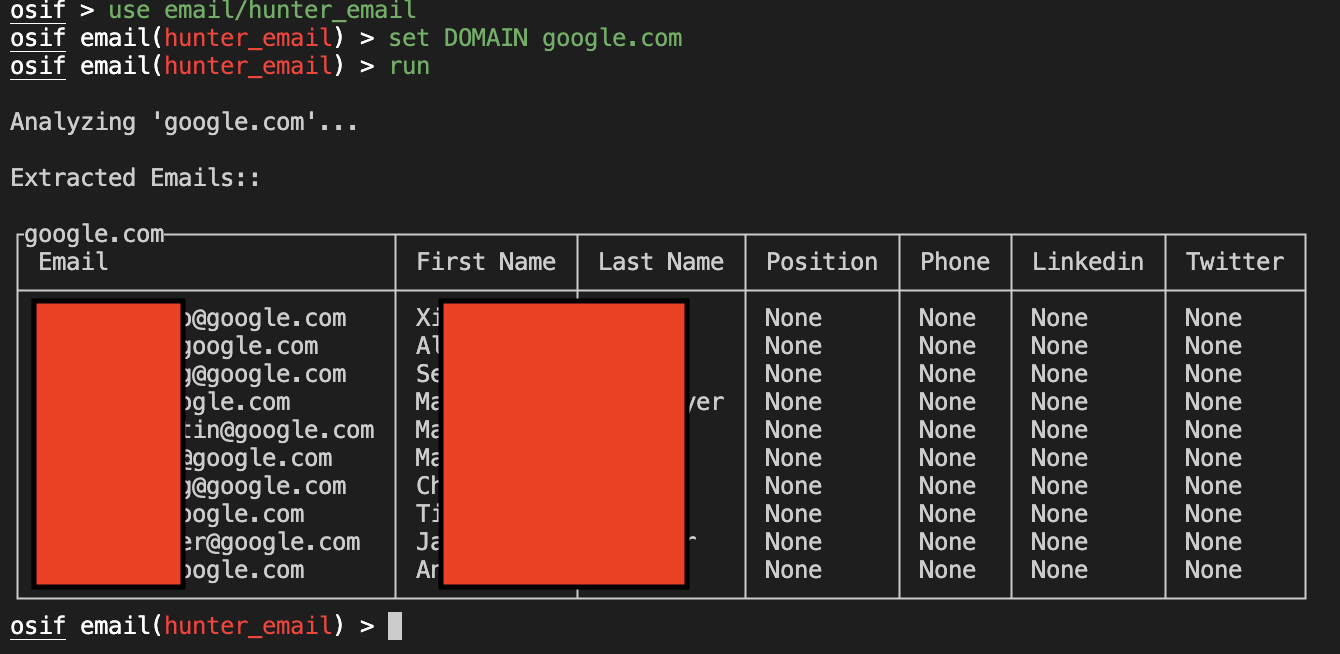1340x654 pixels.
Task: Click the email ending in 'tin@google.com'
Action: tap(279, 430)
